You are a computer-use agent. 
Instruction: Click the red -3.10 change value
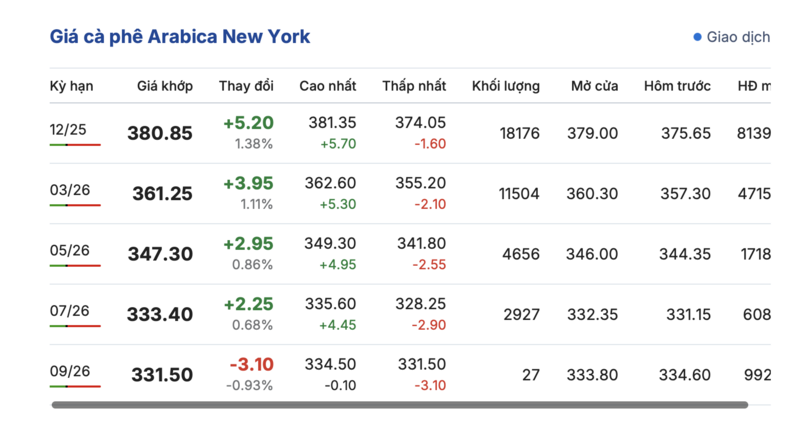click(x=252, y=363)
